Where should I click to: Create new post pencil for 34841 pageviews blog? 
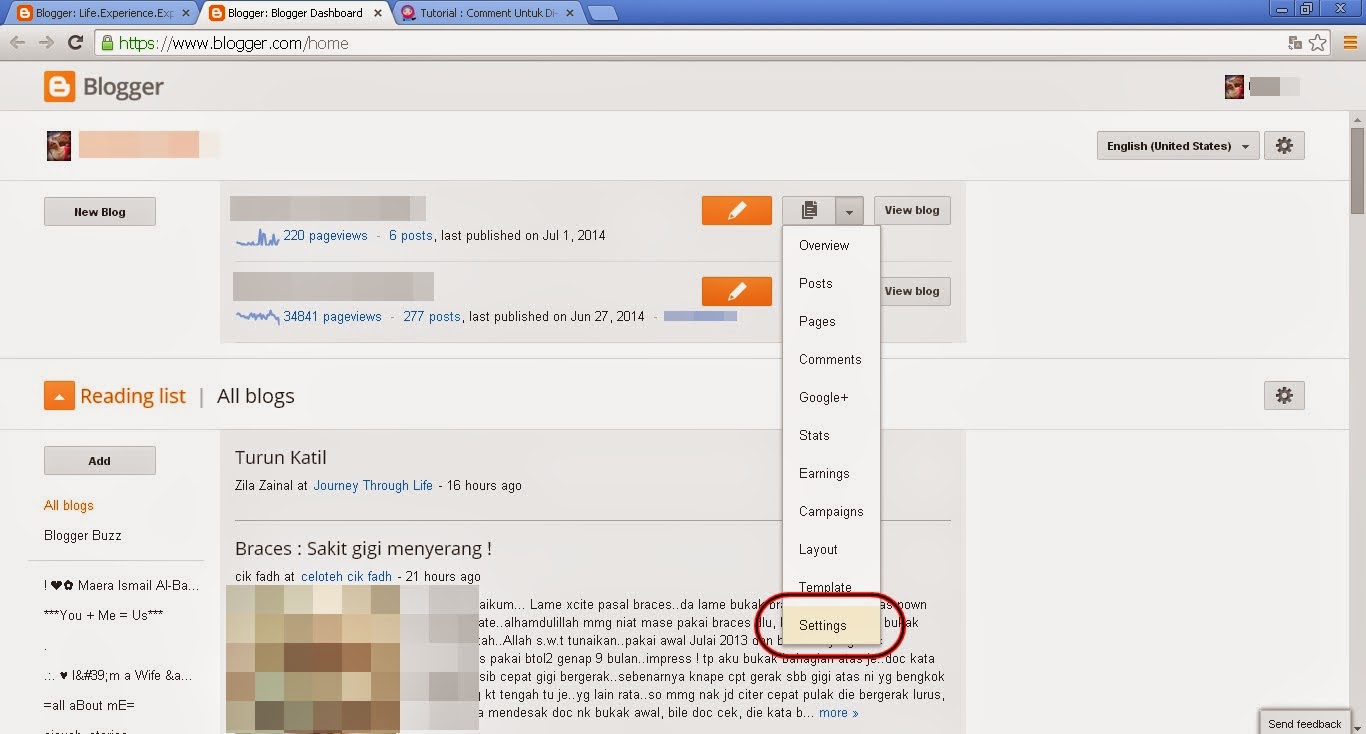[x=737, y=292]
